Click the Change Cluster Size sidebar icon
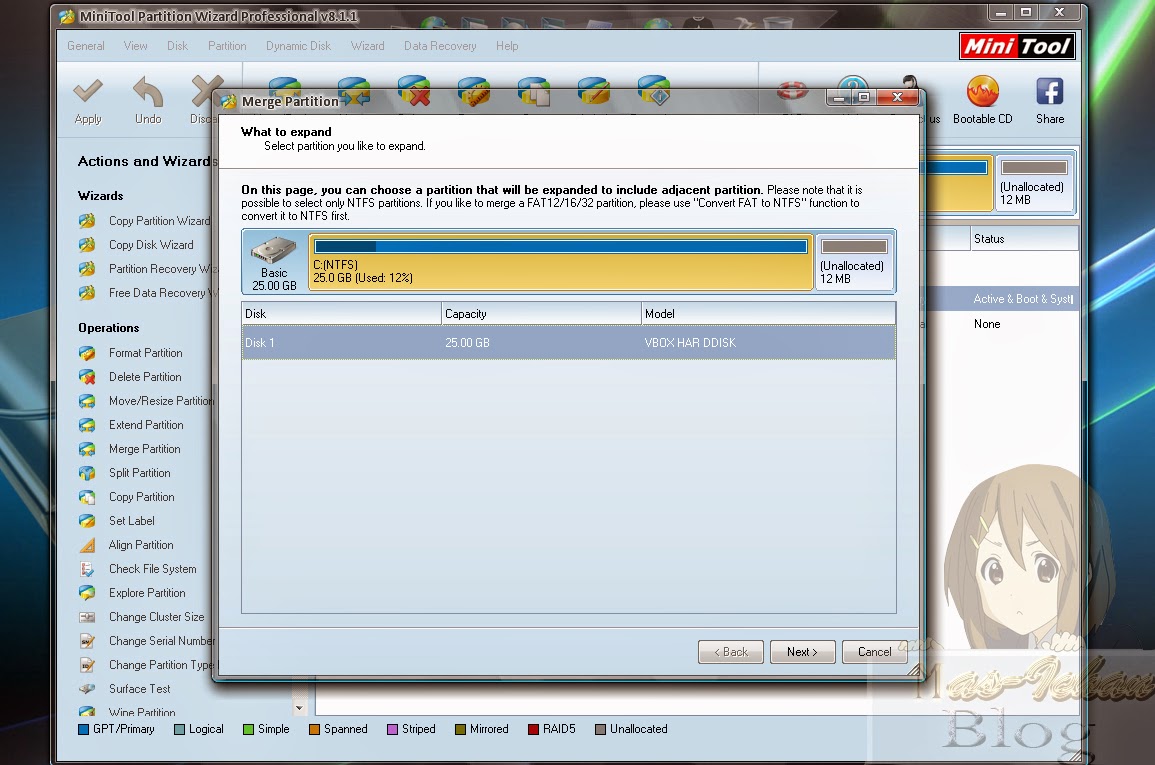Screen dimensions: 1155x765 pyautogui.click(x=87, y=617)
